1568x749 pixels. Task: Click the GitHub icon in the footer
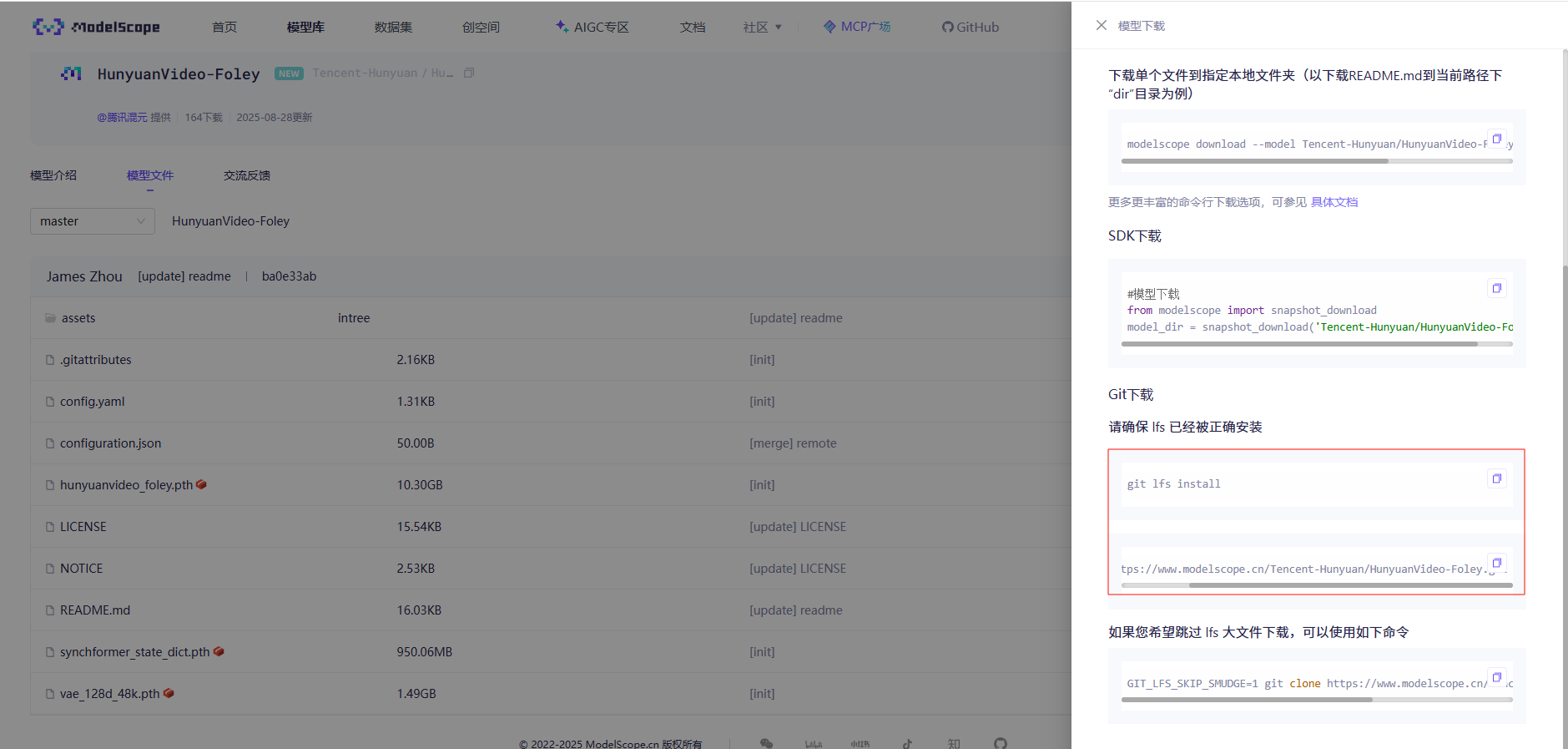pyautogui.click(x=1001, y=742)
